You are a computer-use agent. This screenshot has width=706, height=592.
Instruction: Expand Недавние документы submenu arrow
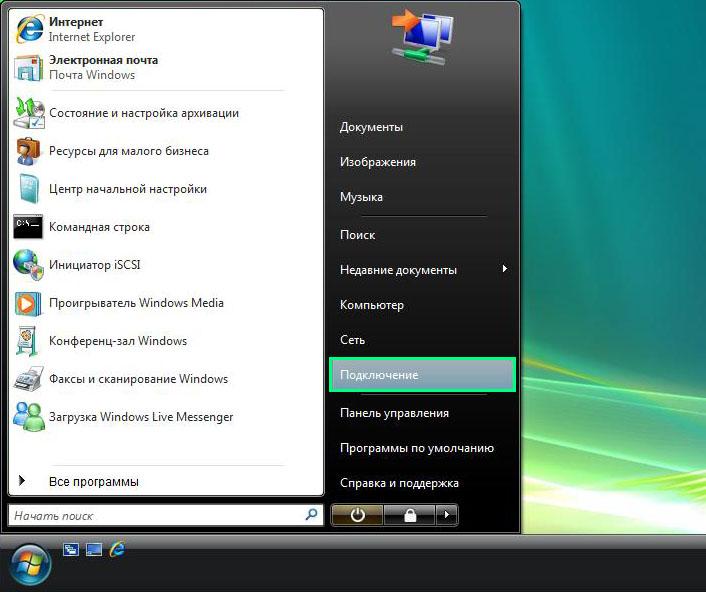click(505, 269)
